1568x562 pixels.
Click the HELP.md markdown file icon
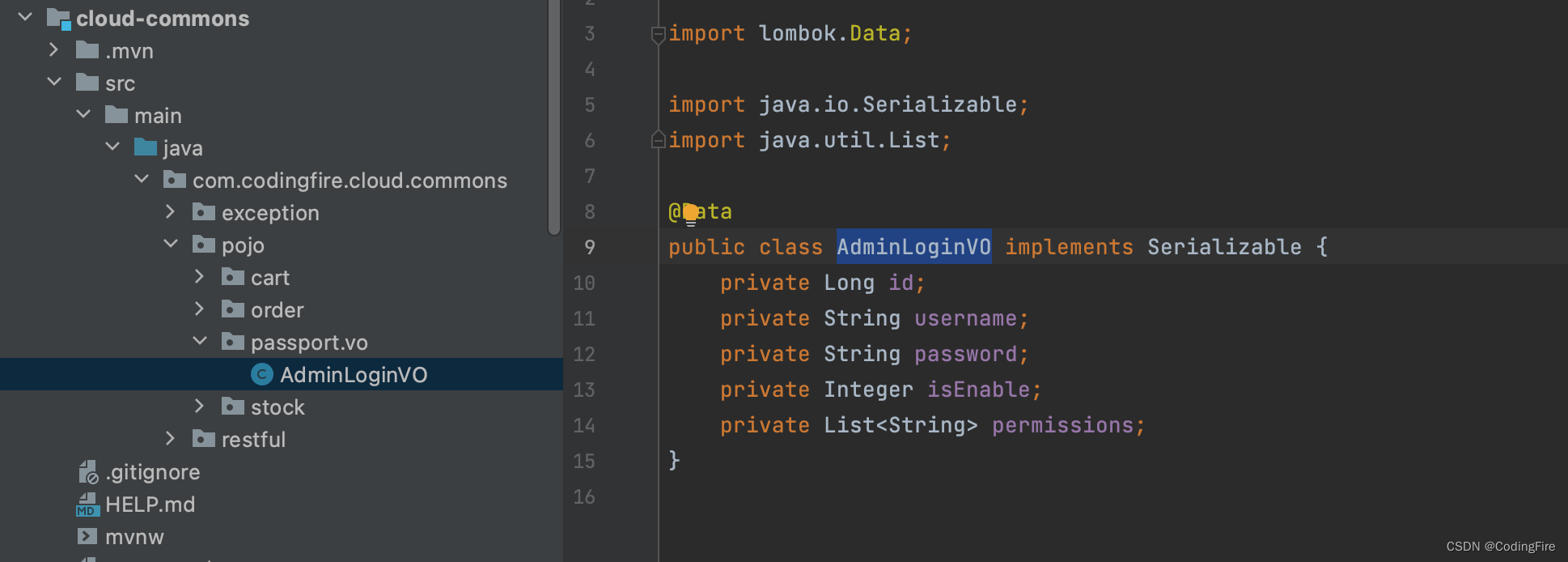[x=87, y=505]
